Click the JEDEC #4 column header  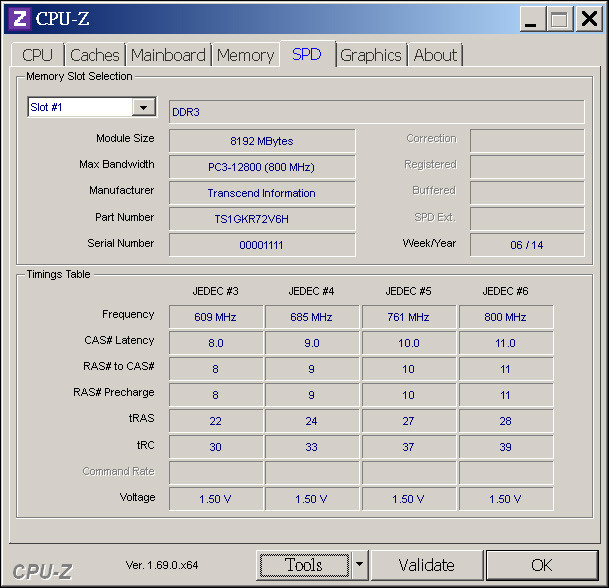tap(311, 291)
